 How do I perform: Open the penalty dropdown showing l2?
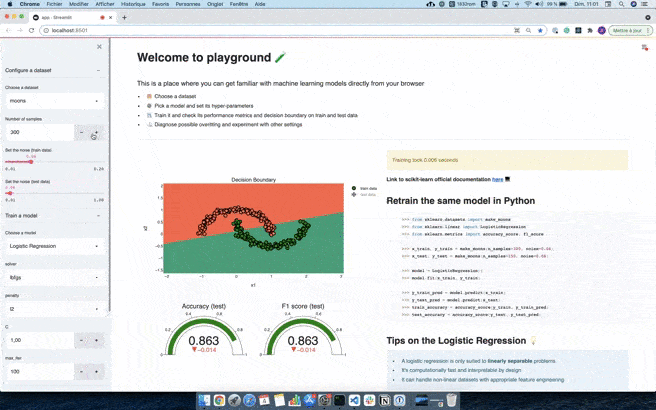(54, 309)
